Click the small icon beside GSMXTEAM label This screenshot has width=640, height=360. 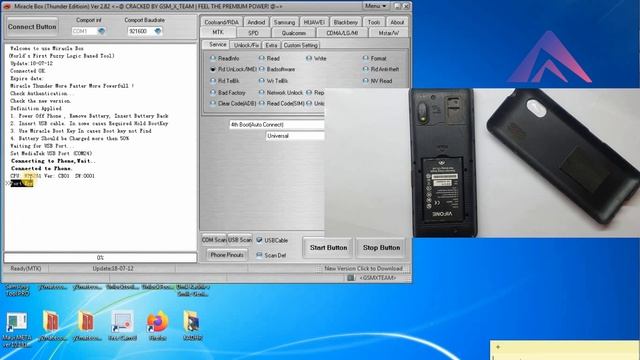point(351,278)
